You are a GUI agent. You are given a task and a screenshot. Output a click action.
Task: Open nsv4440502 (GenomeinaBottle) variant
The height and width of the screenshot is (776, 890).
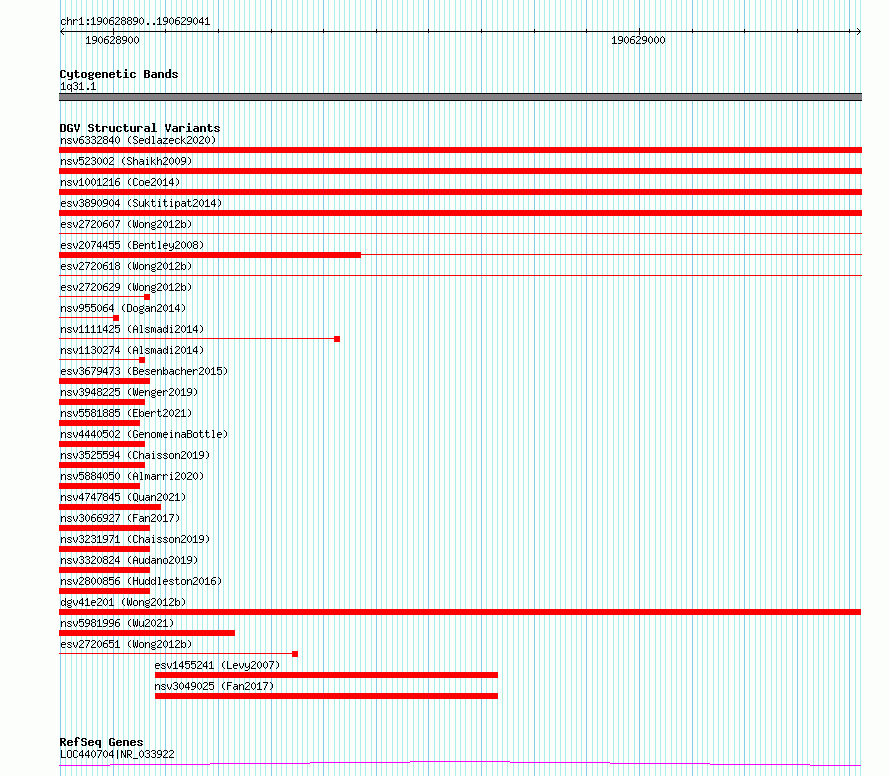[x=144, y=434]
